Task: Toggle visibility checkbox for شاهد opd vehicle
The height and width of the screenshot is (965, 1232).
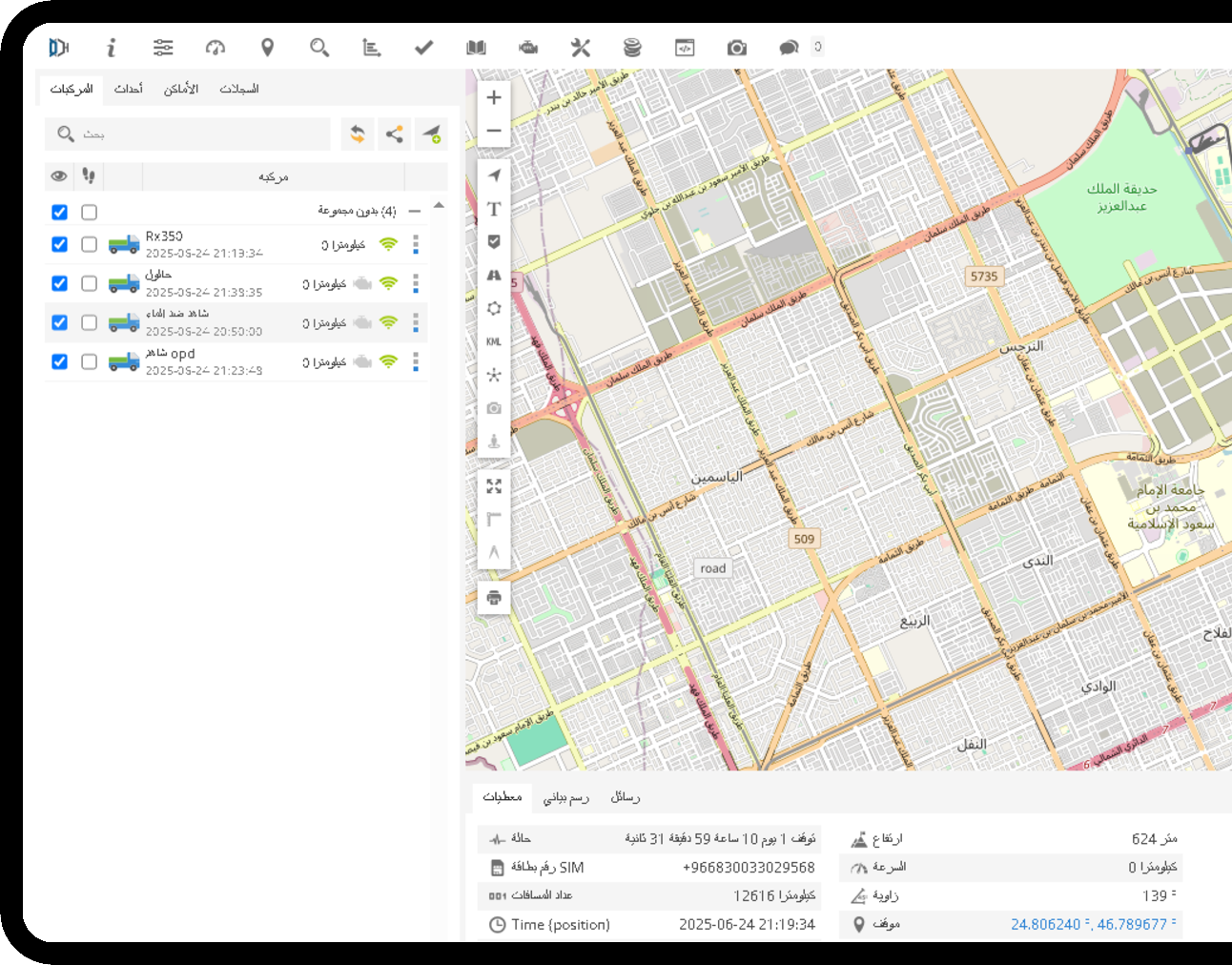Action: pyautogui.click(x=59, y=361)
